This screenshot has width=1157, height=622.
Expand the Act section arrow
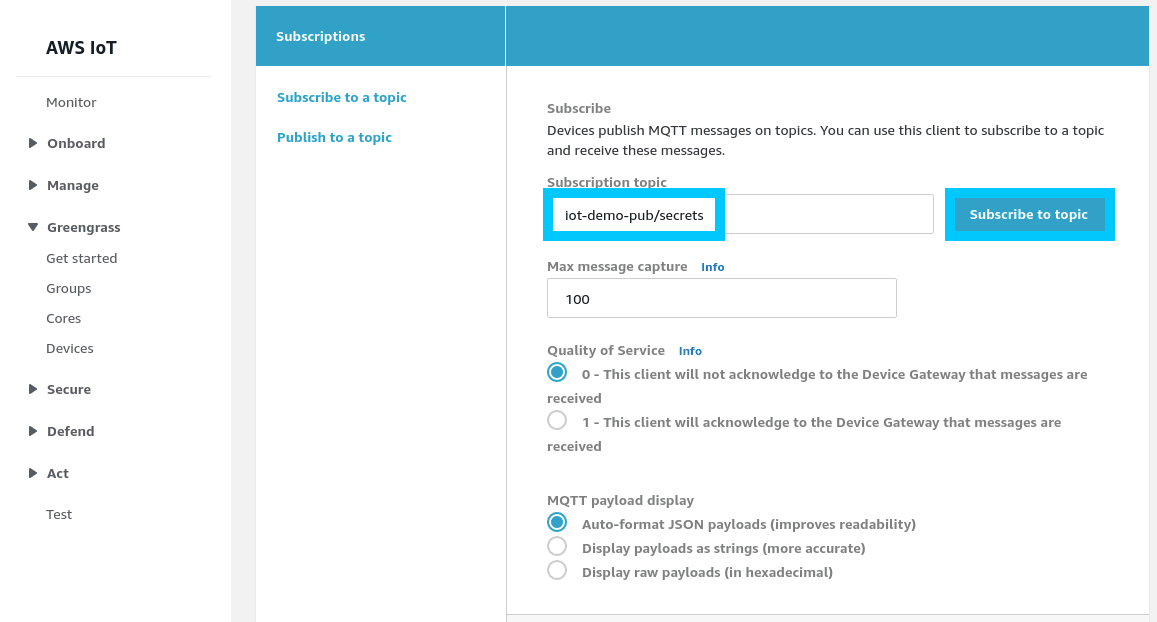[x=34, y=473]
